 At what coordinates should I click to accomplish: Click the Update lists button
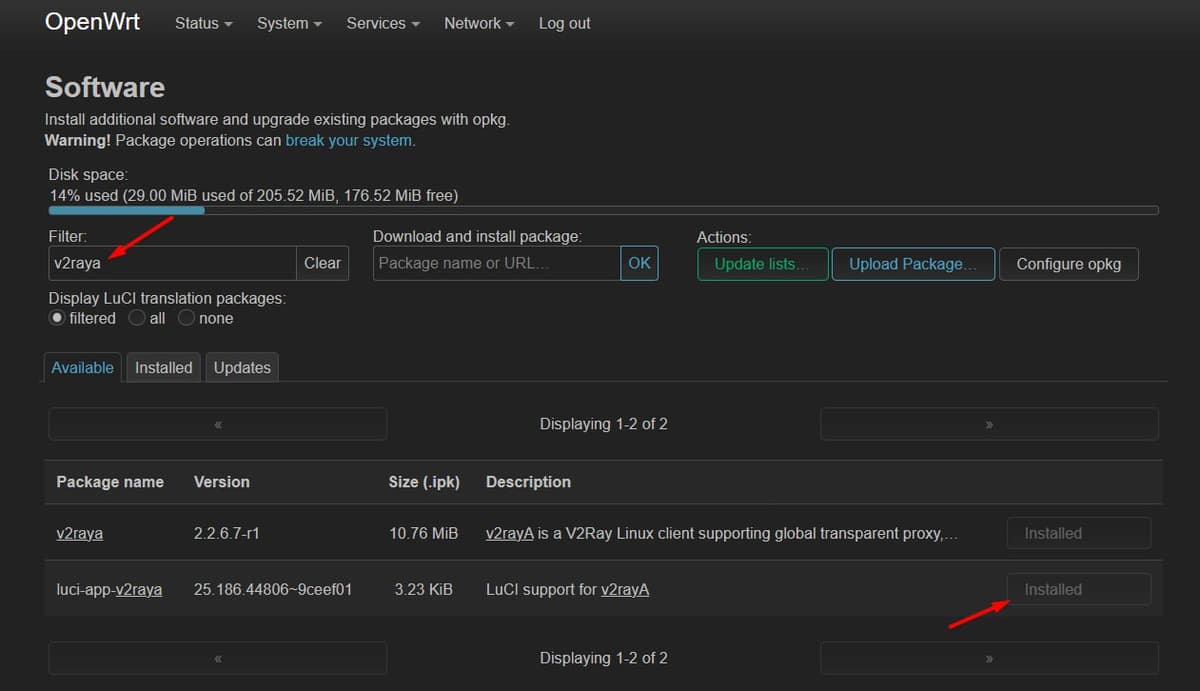(x=762, y=263)
